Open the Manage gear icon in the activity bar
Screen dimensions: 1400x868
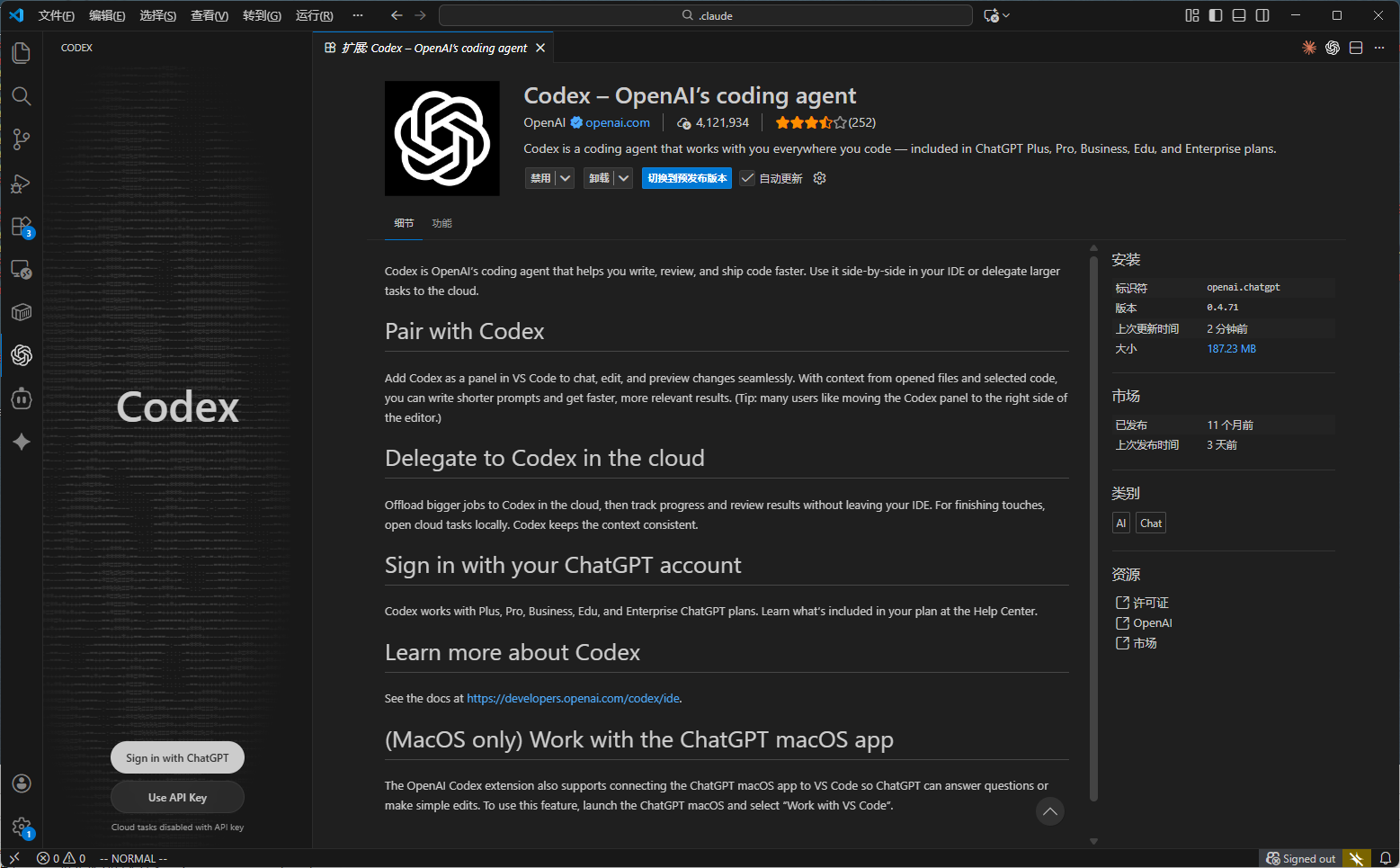22,827
